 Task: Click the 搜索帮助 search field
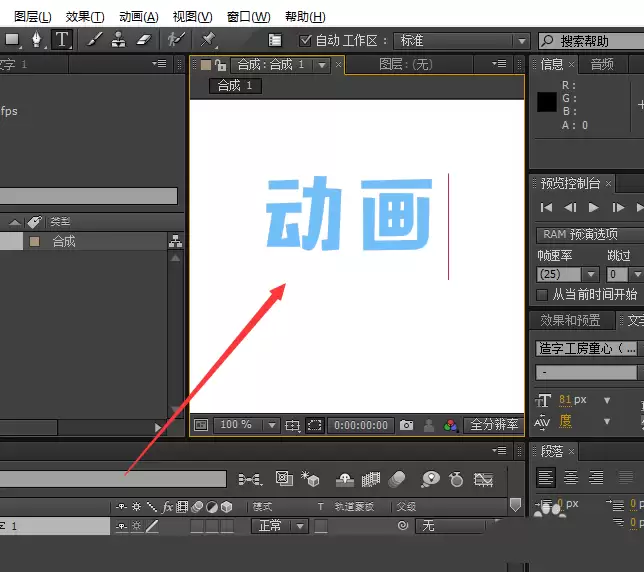tap(591, 41)
